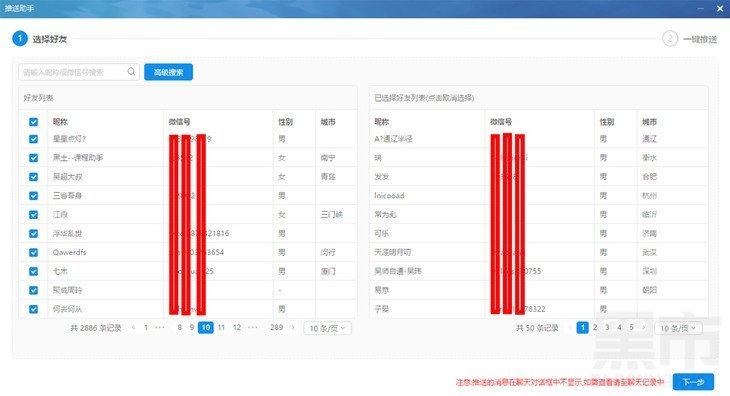Image resolution: width=730 pixels, height=396 pixels.
Task: Click the 南宁 city cell
Action: point(328,158)
